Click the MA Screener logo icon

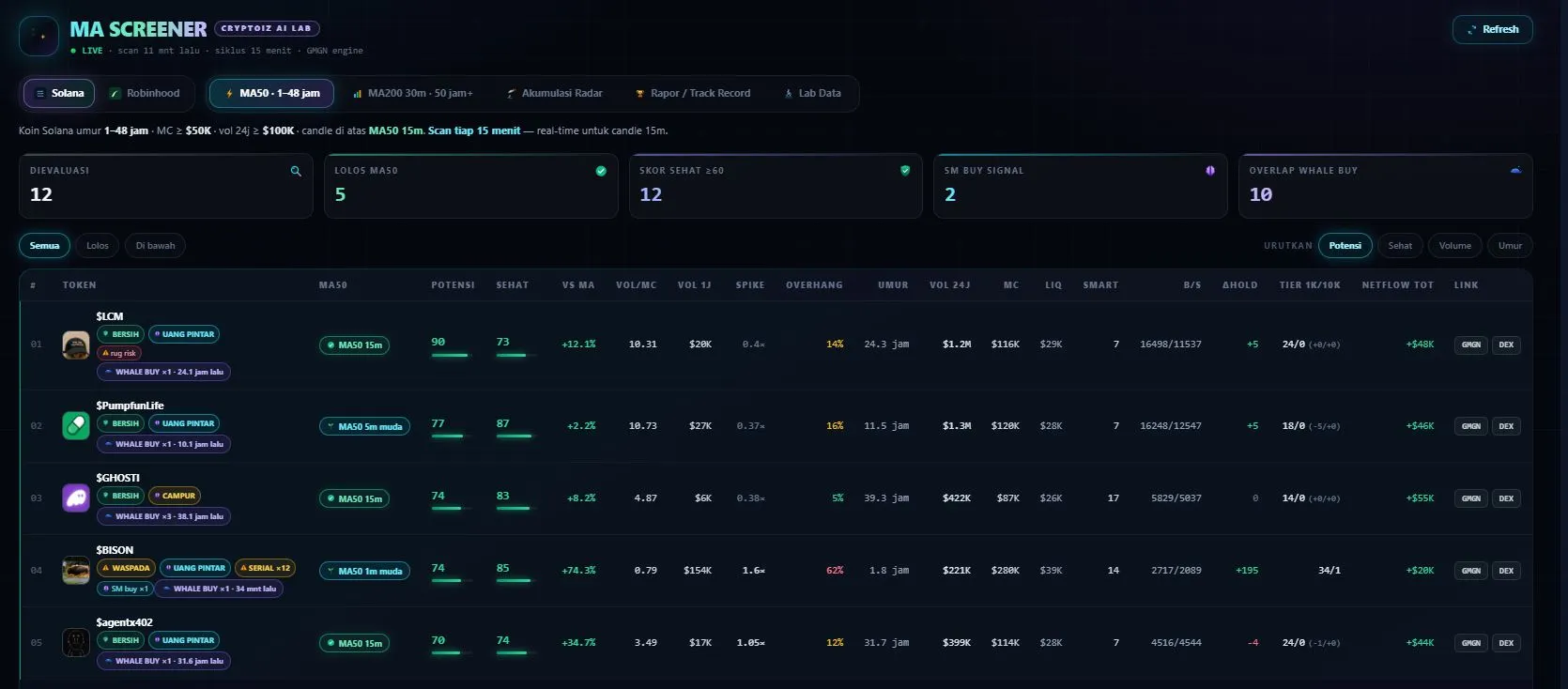coord(38,36)
